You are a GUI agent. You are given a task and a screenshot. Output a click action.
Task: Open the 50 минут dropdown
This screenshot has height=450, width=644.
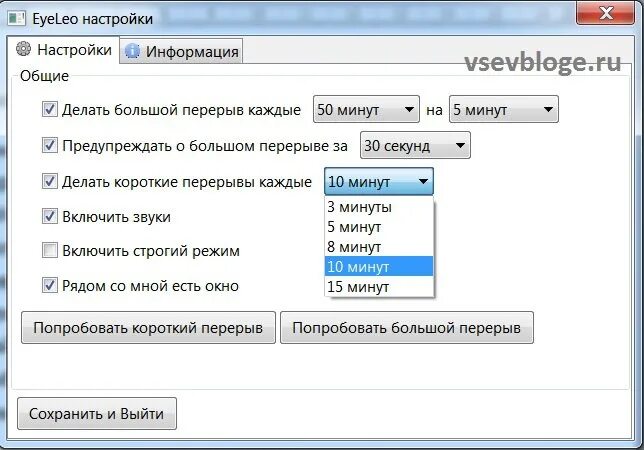pos(366,109)
